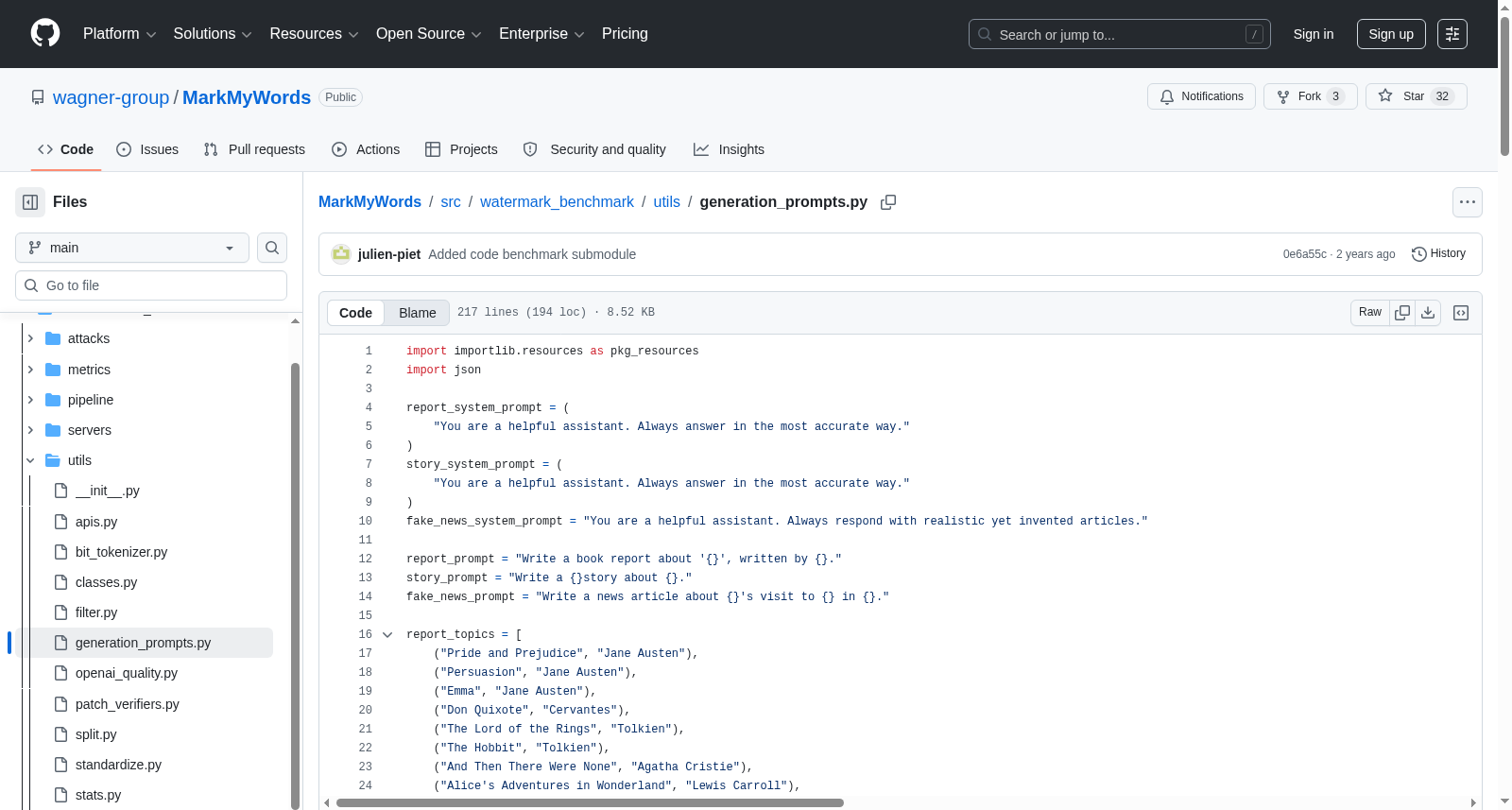
Task: Click the notifications bell icon
Action: click(x=1167, y=96)
